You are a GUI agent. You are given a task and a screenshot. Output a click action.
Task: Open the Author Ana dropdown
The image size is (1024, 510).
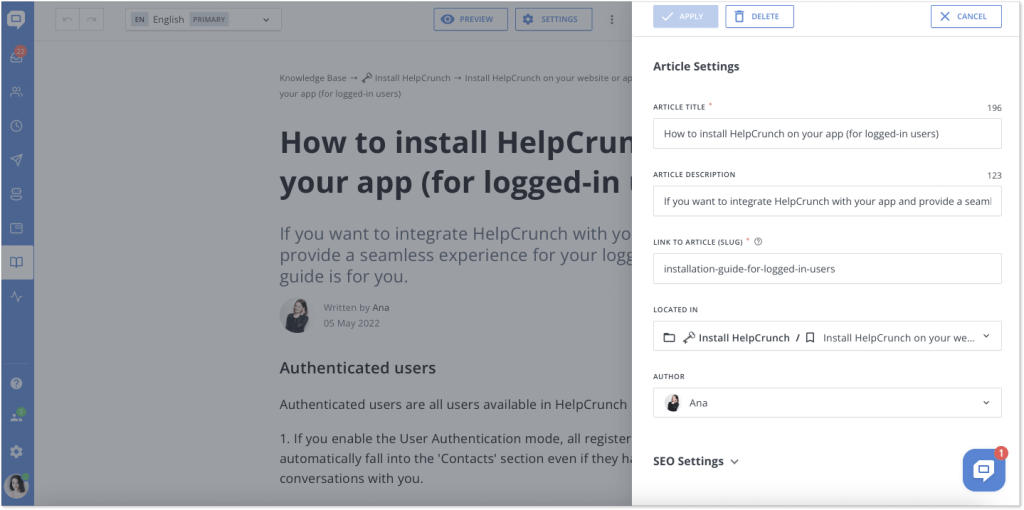827,403
